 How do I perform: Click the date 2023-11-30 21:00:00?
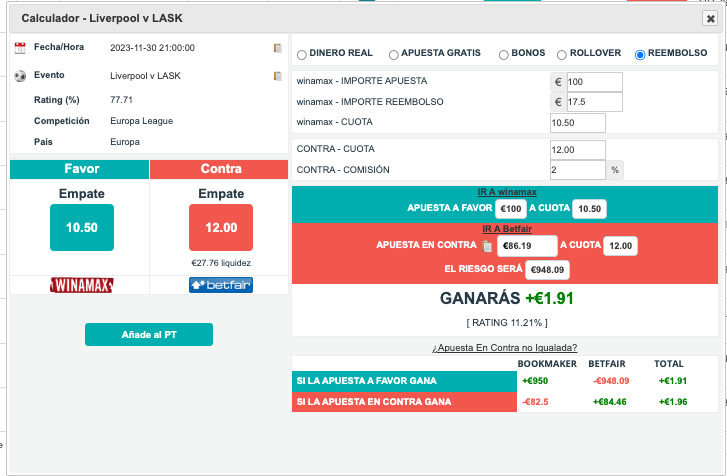coord(152,48)
